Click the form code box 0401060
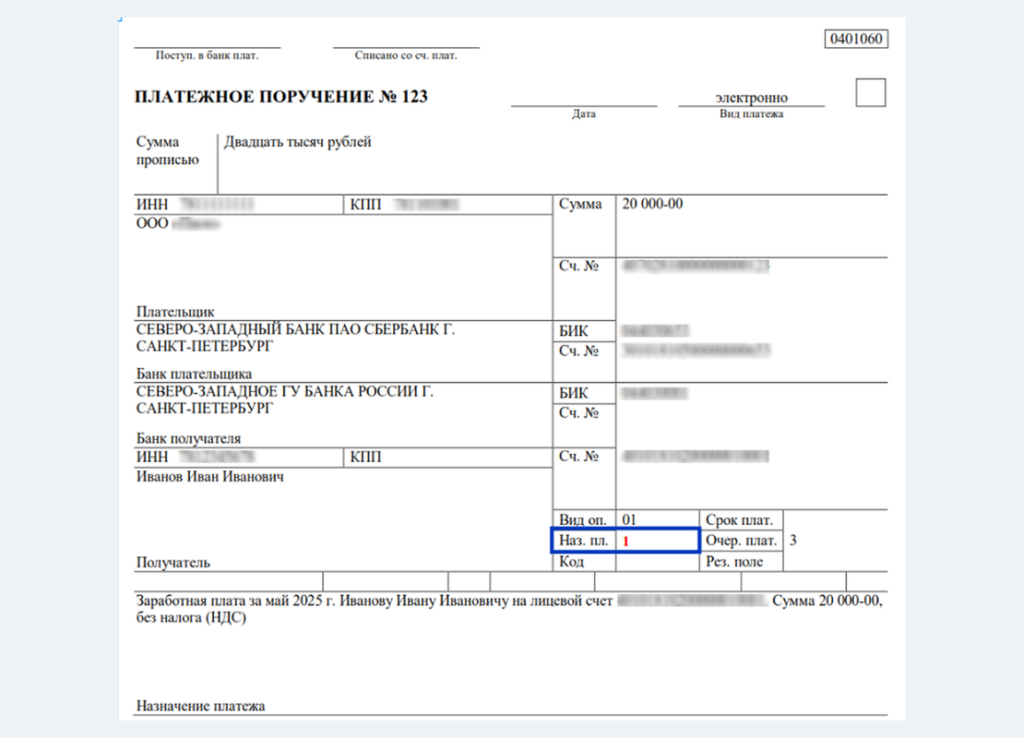Viewport: 1024px width, 738px height. pos(857,40)
